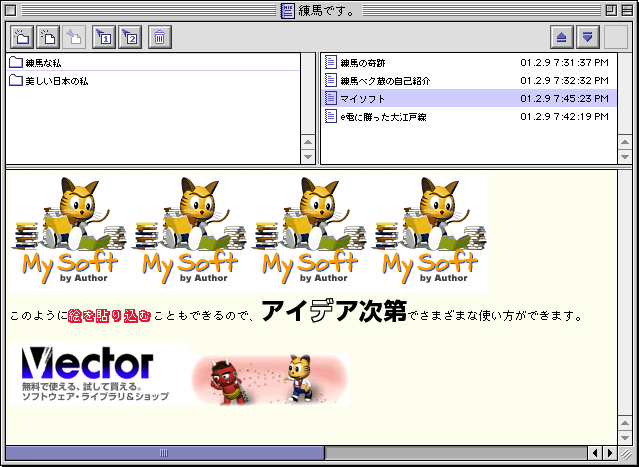639x467 pixels.
Task: Click horizontal scrollbar right arrow
Action: point(610,453)
